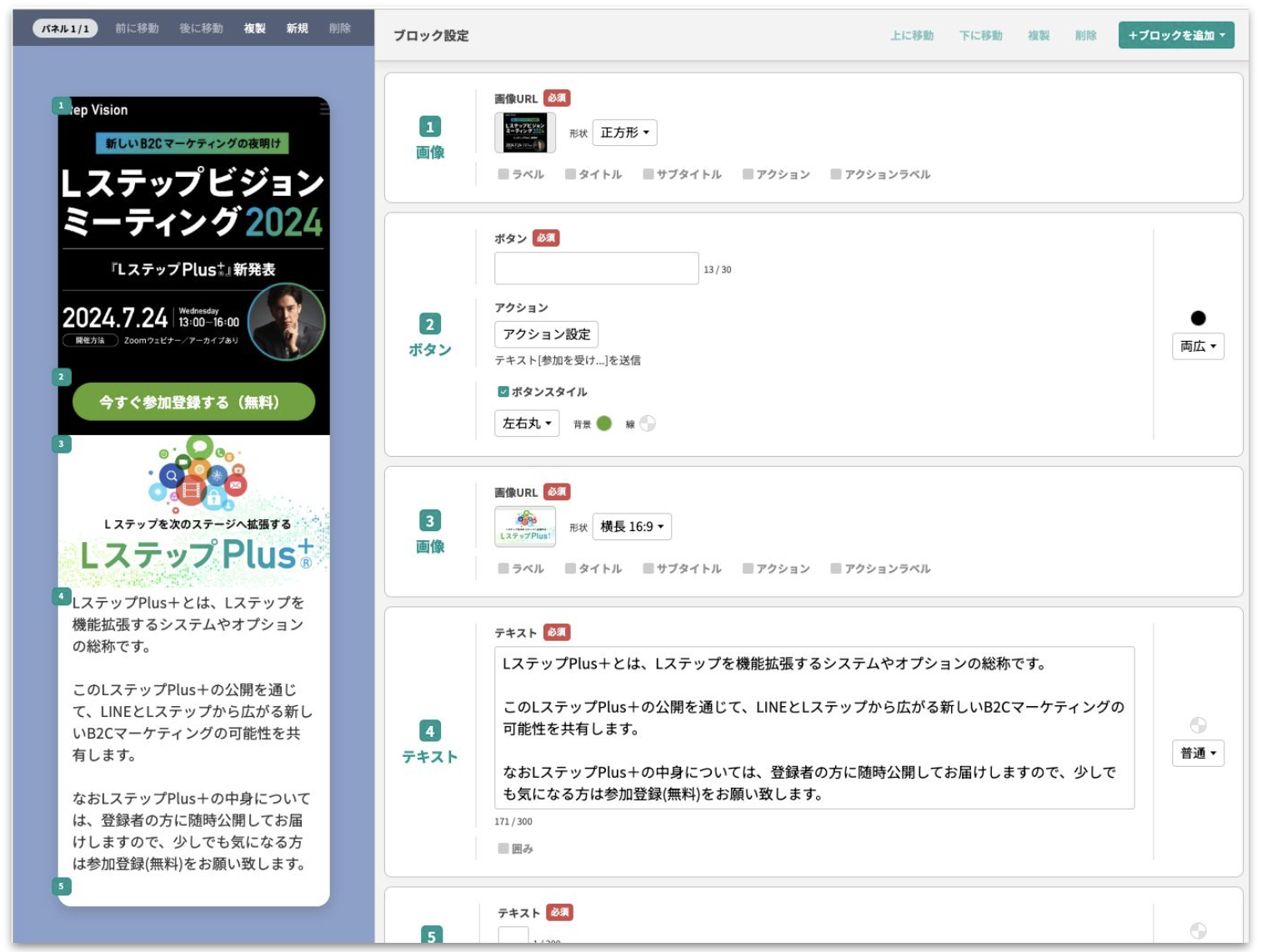Image resolution: width=1272 pixels, height=952 pixels.
Task: Select block 2 button icon in settings
Action: point(429,324)
